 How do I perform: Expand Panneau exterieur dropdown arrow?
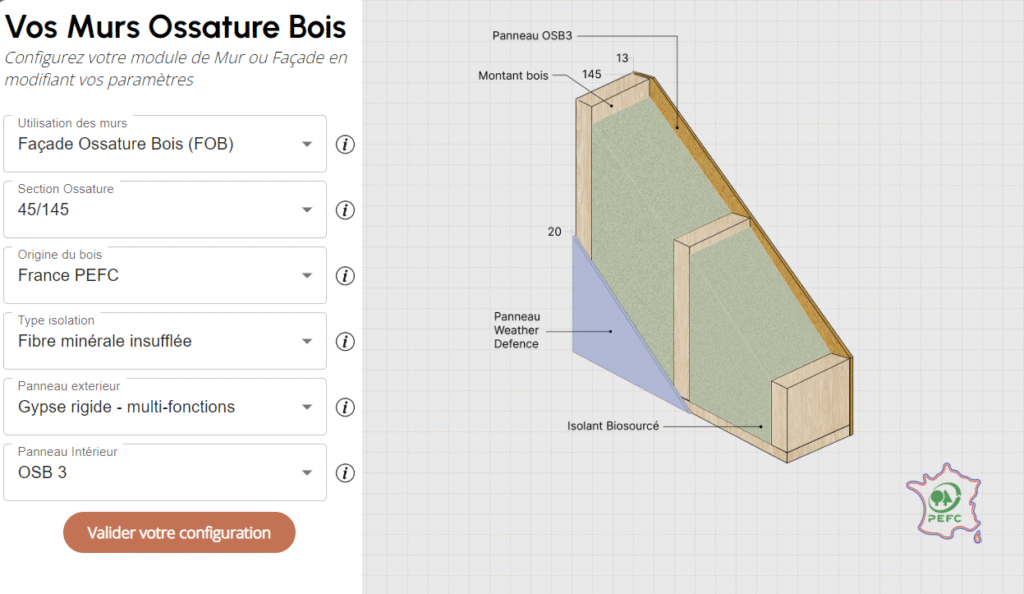click(x=307, y=408)
